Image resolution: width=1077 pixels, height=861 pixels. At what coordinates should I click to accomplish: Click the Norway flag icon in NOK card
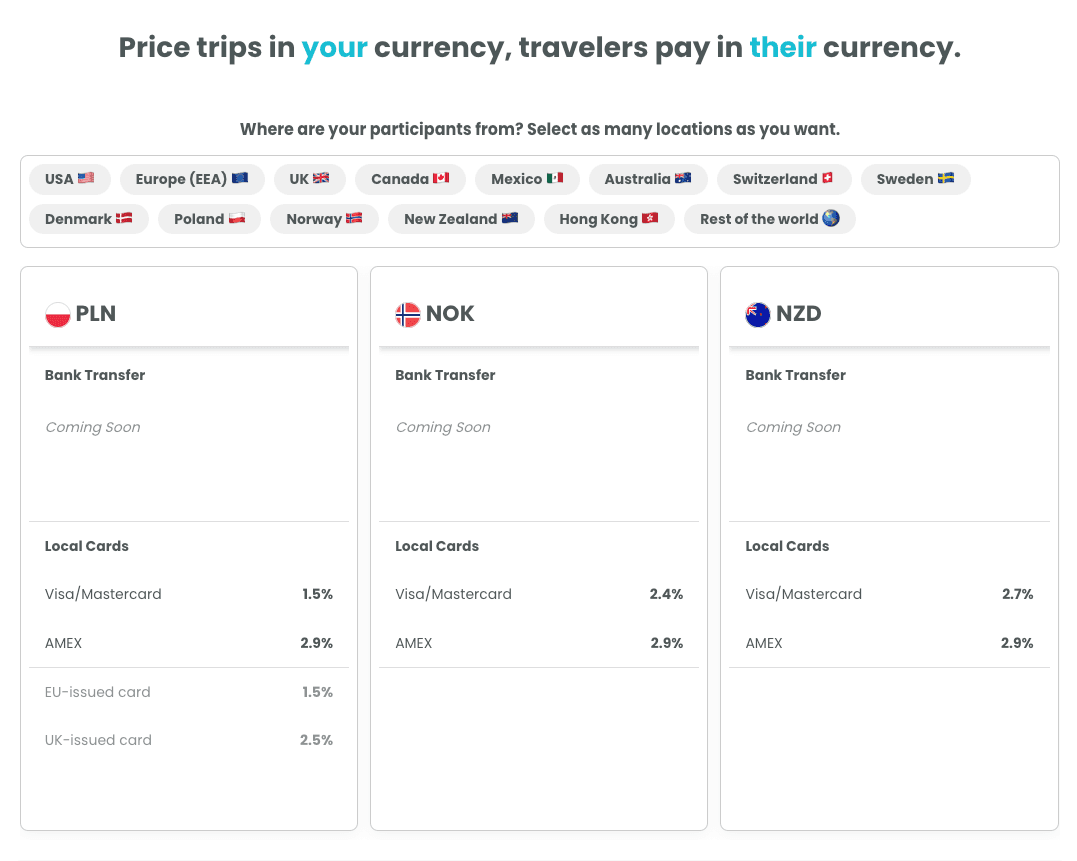408,314
